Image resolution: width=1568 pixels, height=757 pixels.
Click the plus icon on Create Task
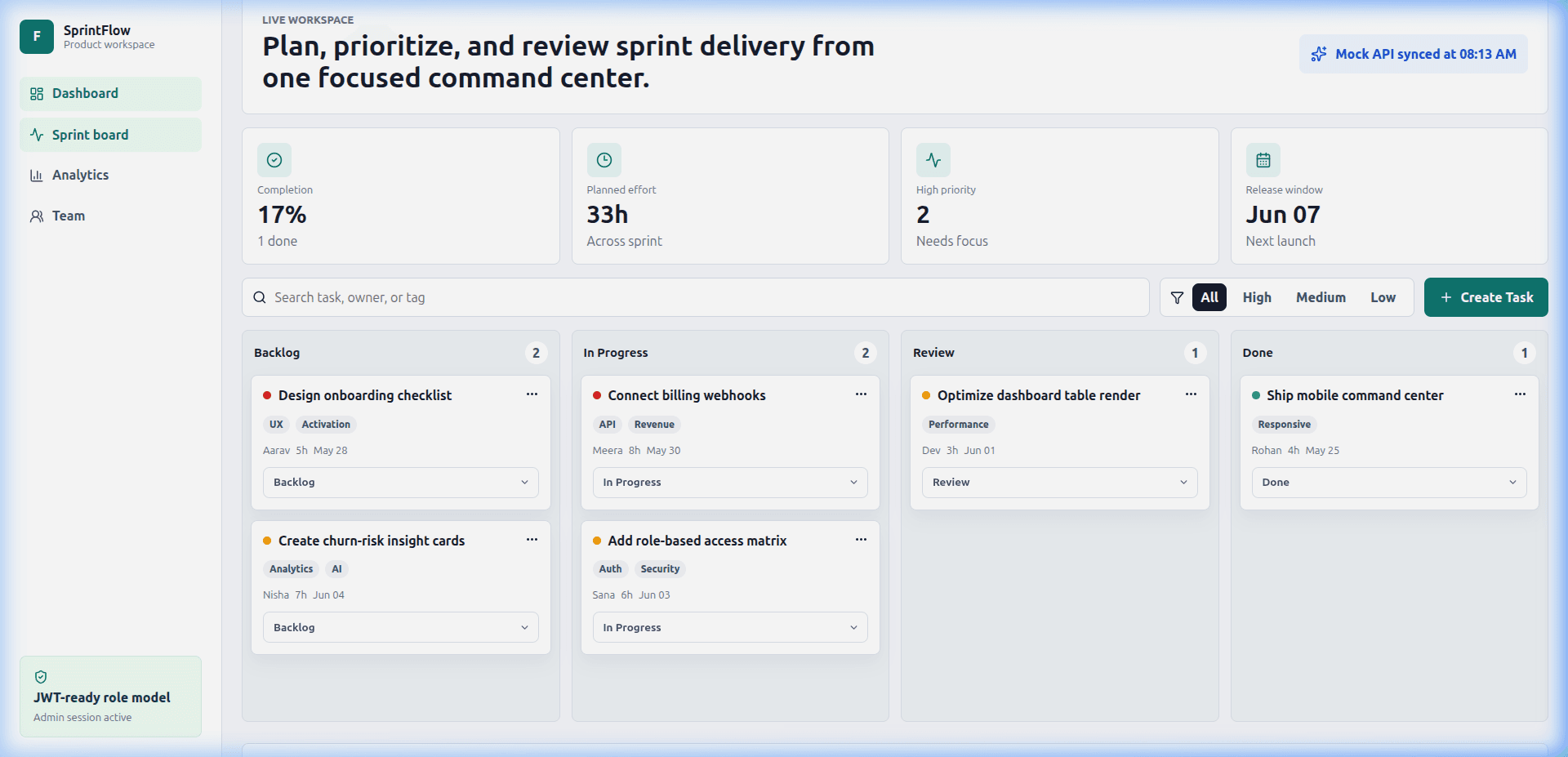1446,297
